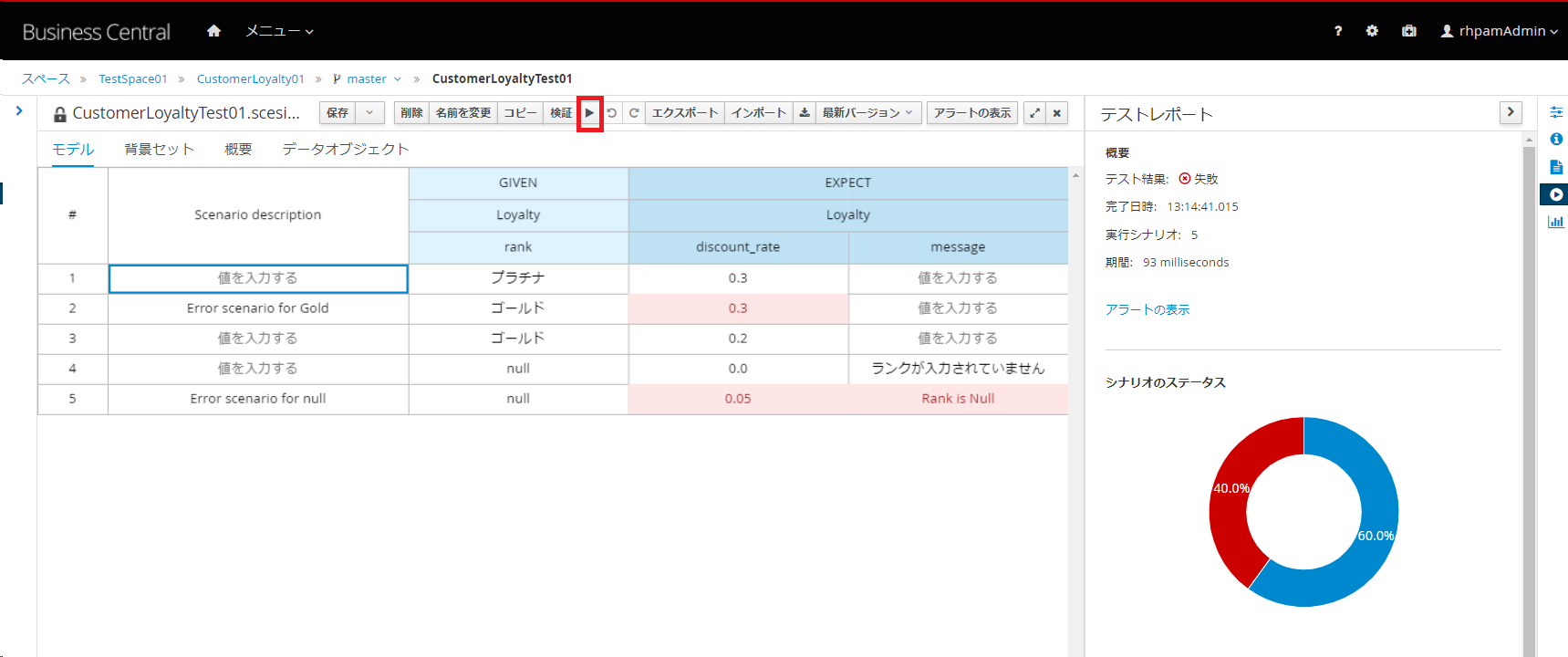
Task: Select the ランクが入力されていません message cell
Action: point(958,369)
